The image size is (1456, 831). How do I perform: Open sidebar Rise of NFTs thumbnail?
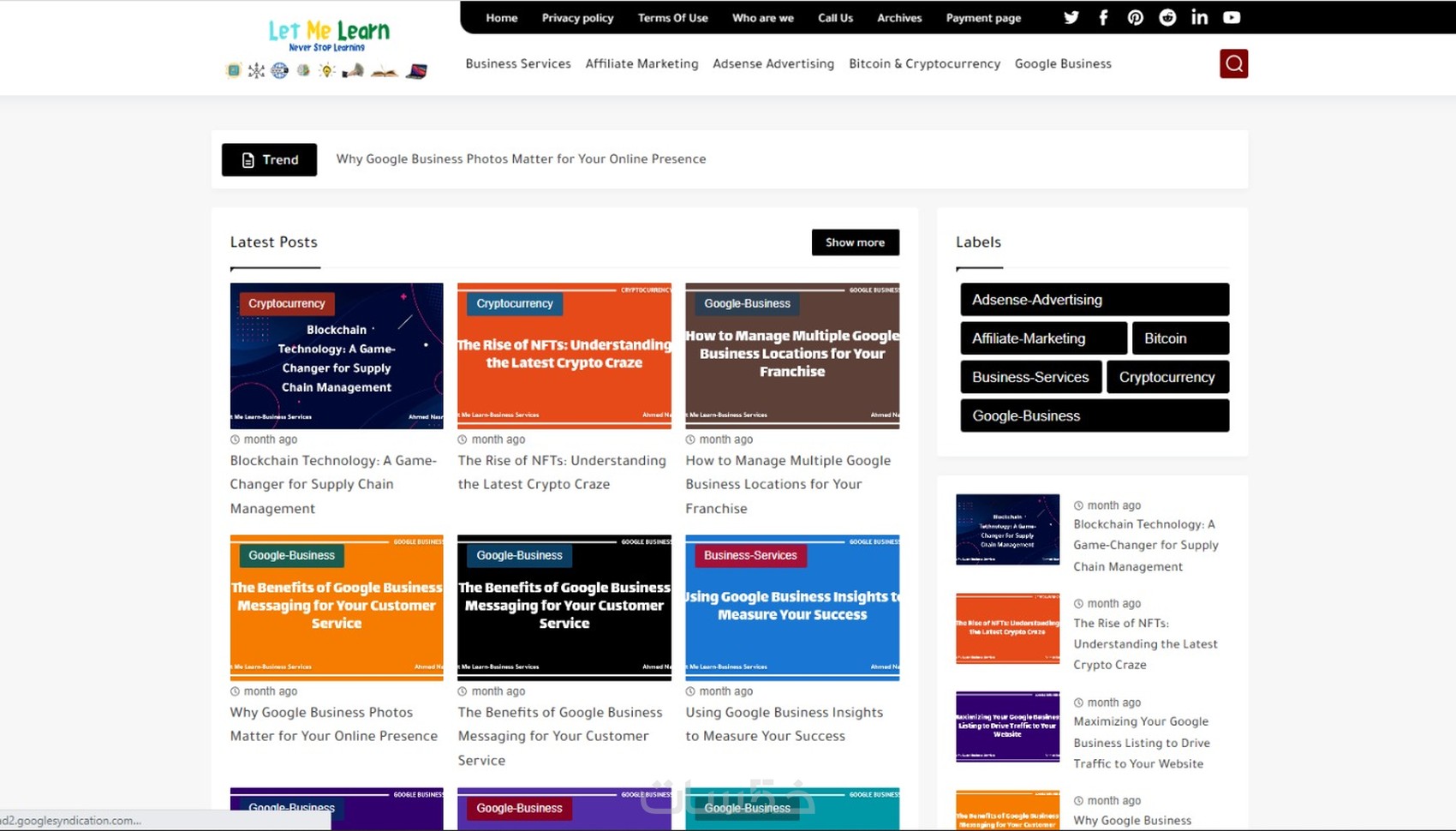pyautogui.click(x=1007, y=628)
